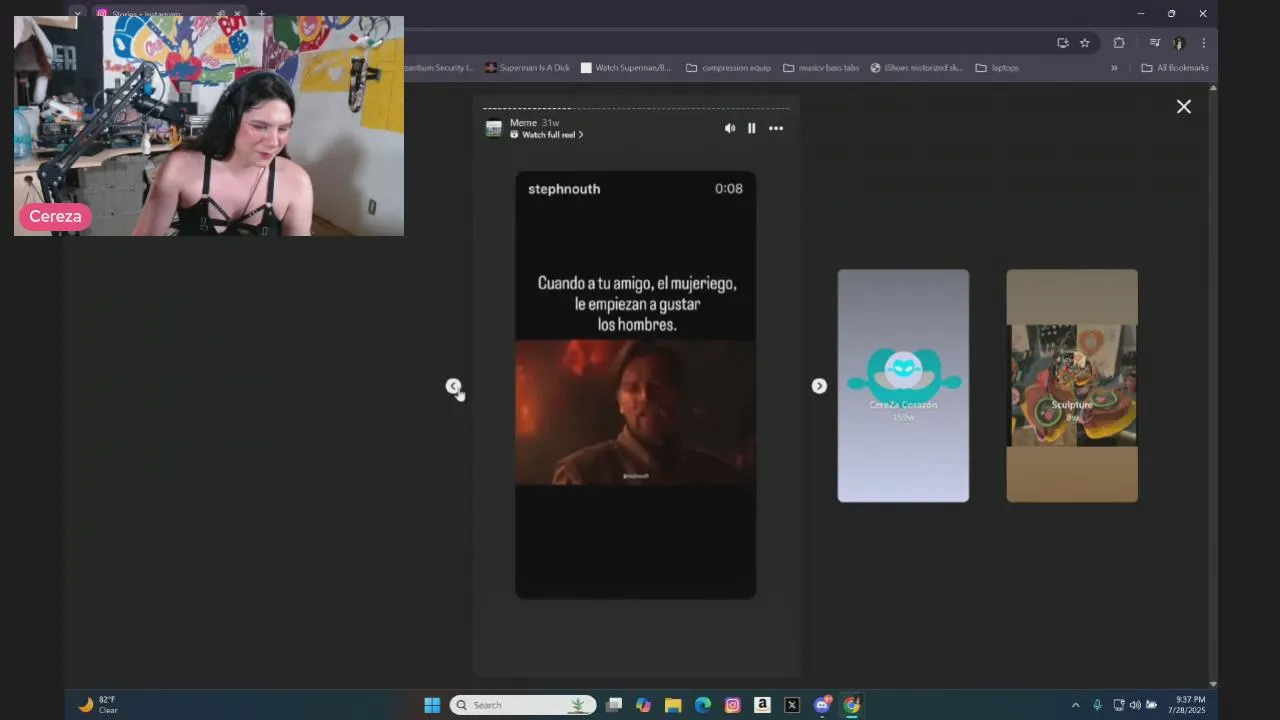Open the browser profile avatar

click(x=1179, y=43)
